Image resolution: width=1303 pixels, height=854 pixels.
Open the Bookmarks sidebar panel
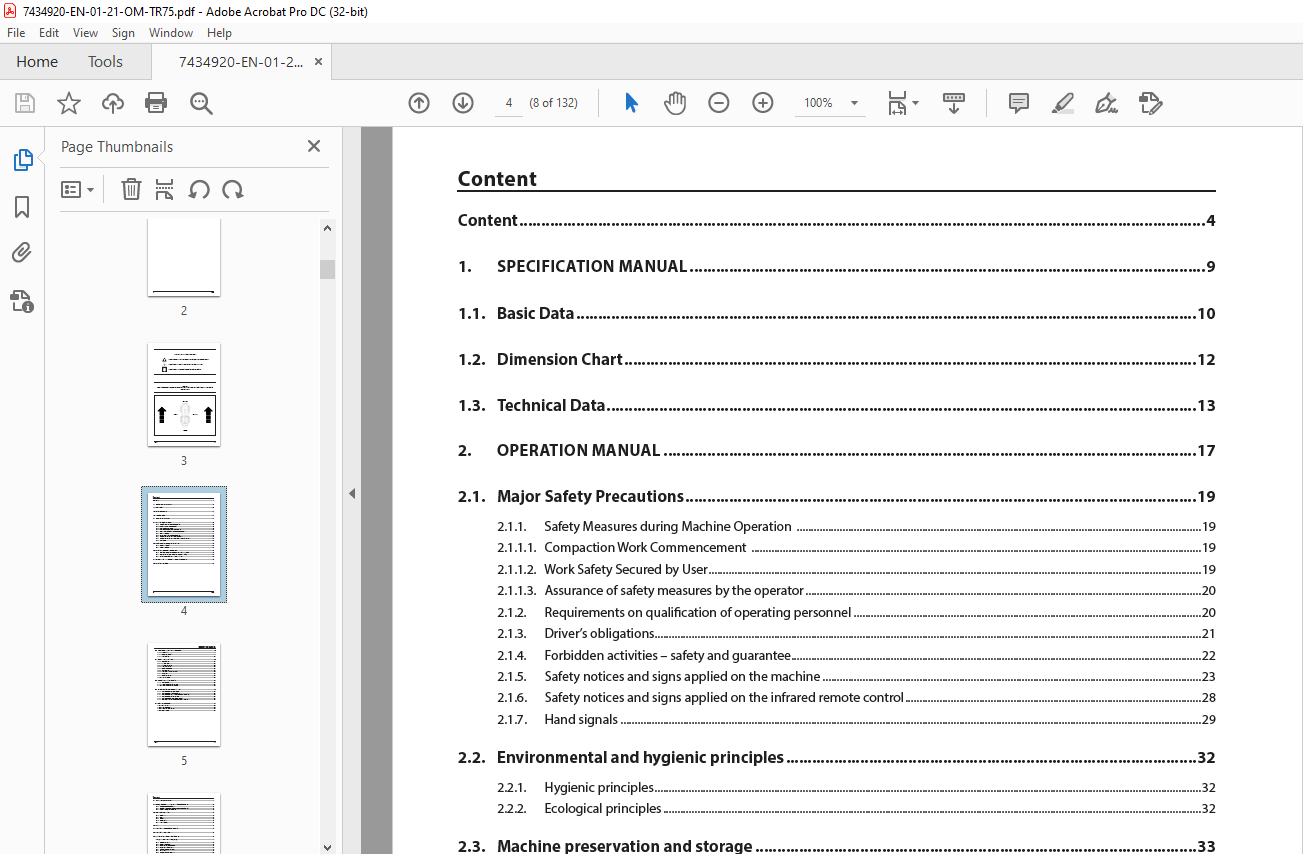(x=22, y=207)
